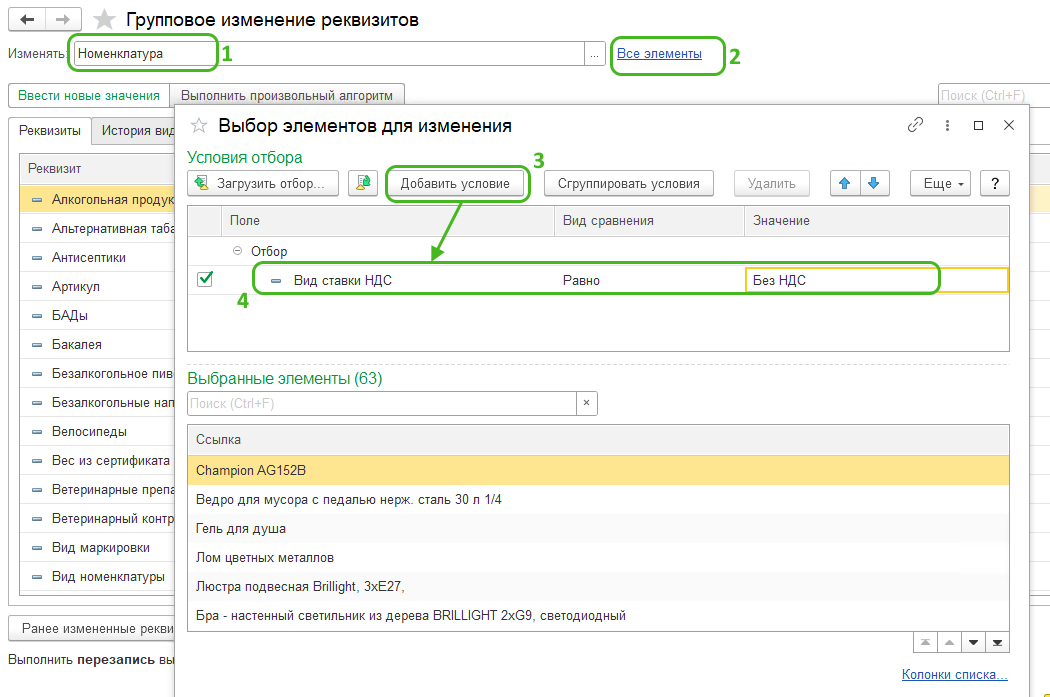Click the Добавить условие button

coord(455,183)
